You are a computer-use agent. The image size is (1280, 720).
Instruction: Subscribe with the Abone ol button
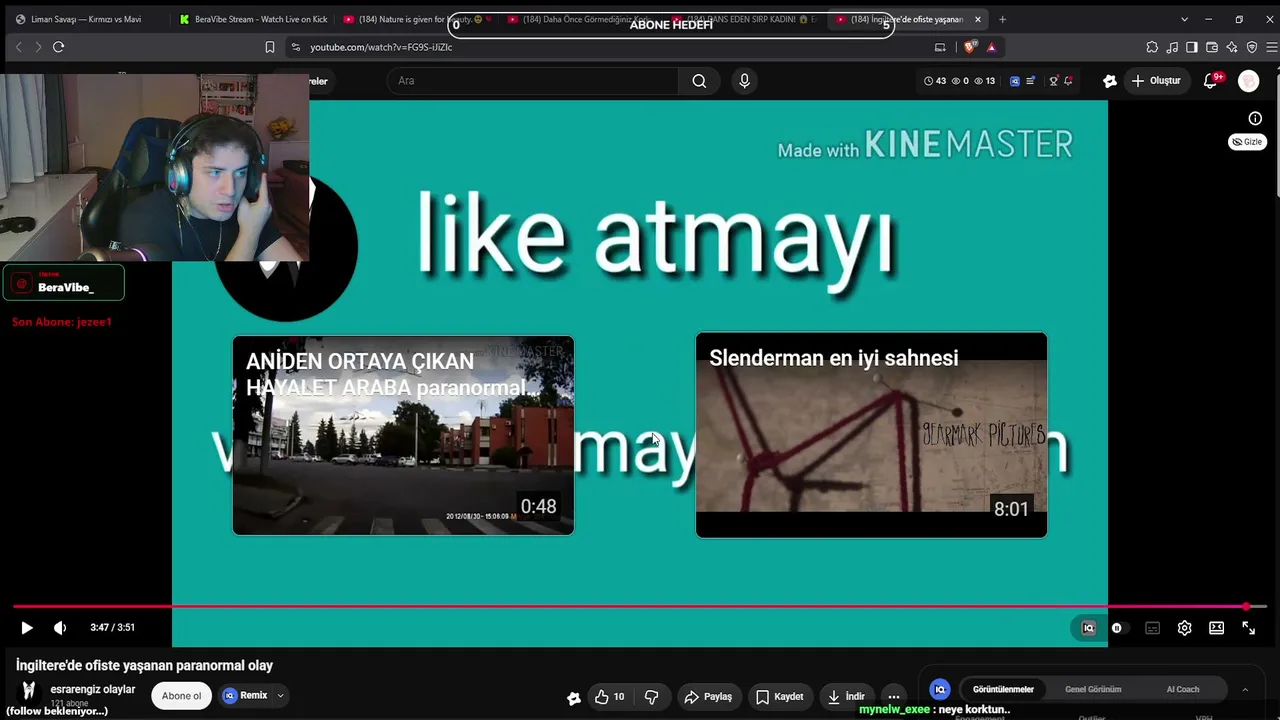coord(182,696)
